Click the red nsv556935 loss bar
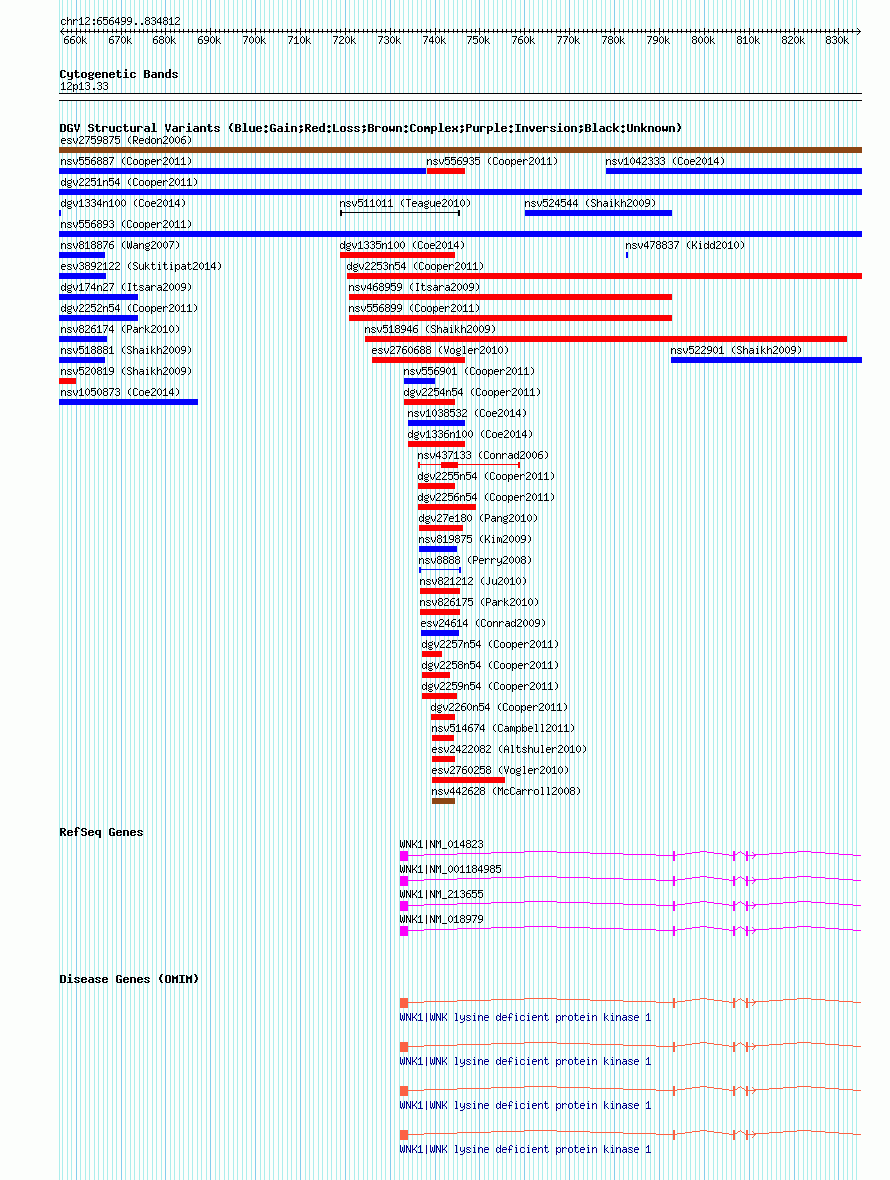This screenshot has height=1180, width=890. [445, 172]
